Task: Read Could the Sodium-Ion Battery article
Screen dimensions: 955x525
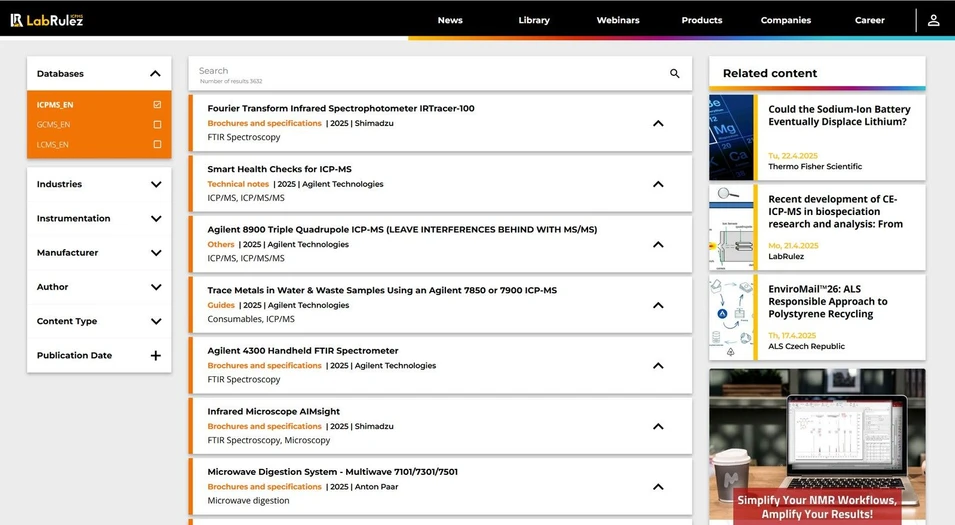Action: (839, 116)
